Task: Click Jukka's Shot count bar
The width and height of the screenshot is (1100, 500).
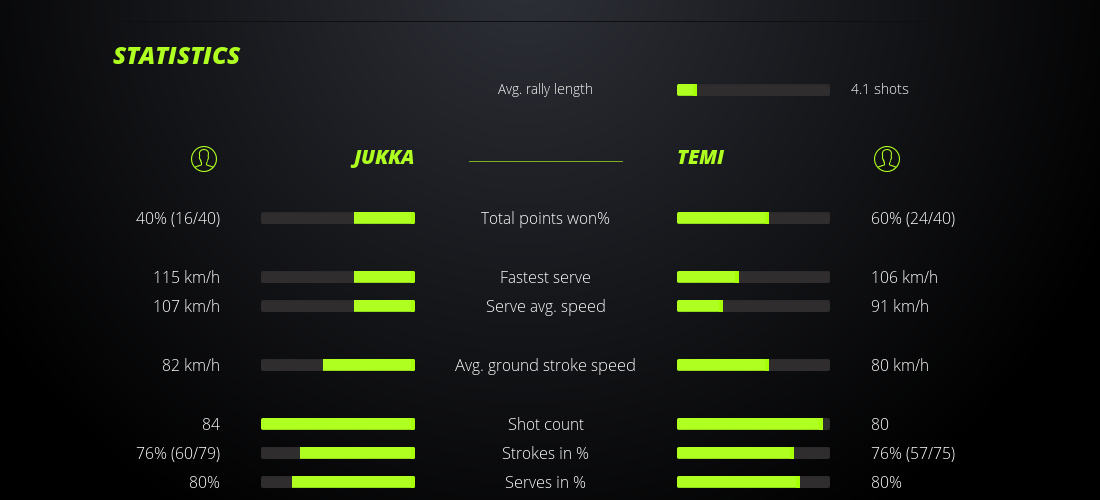Action: pos(338,424)
